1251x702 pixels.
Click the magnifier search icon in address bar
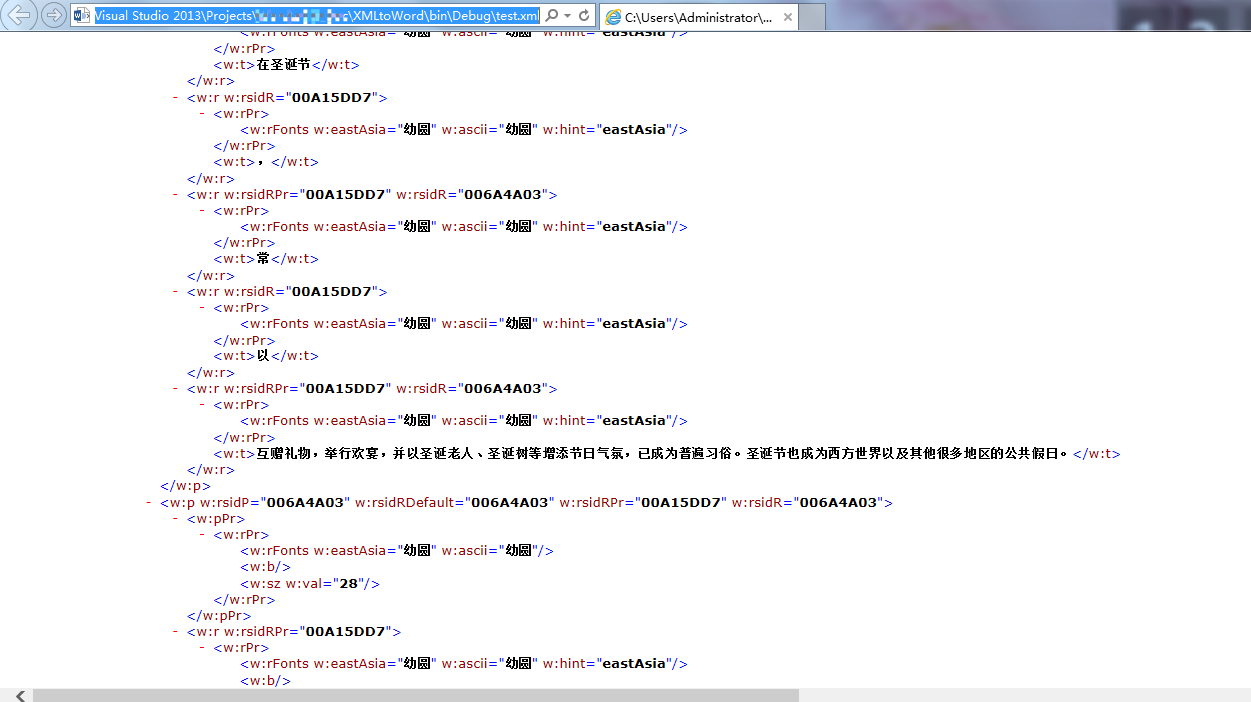552,16
